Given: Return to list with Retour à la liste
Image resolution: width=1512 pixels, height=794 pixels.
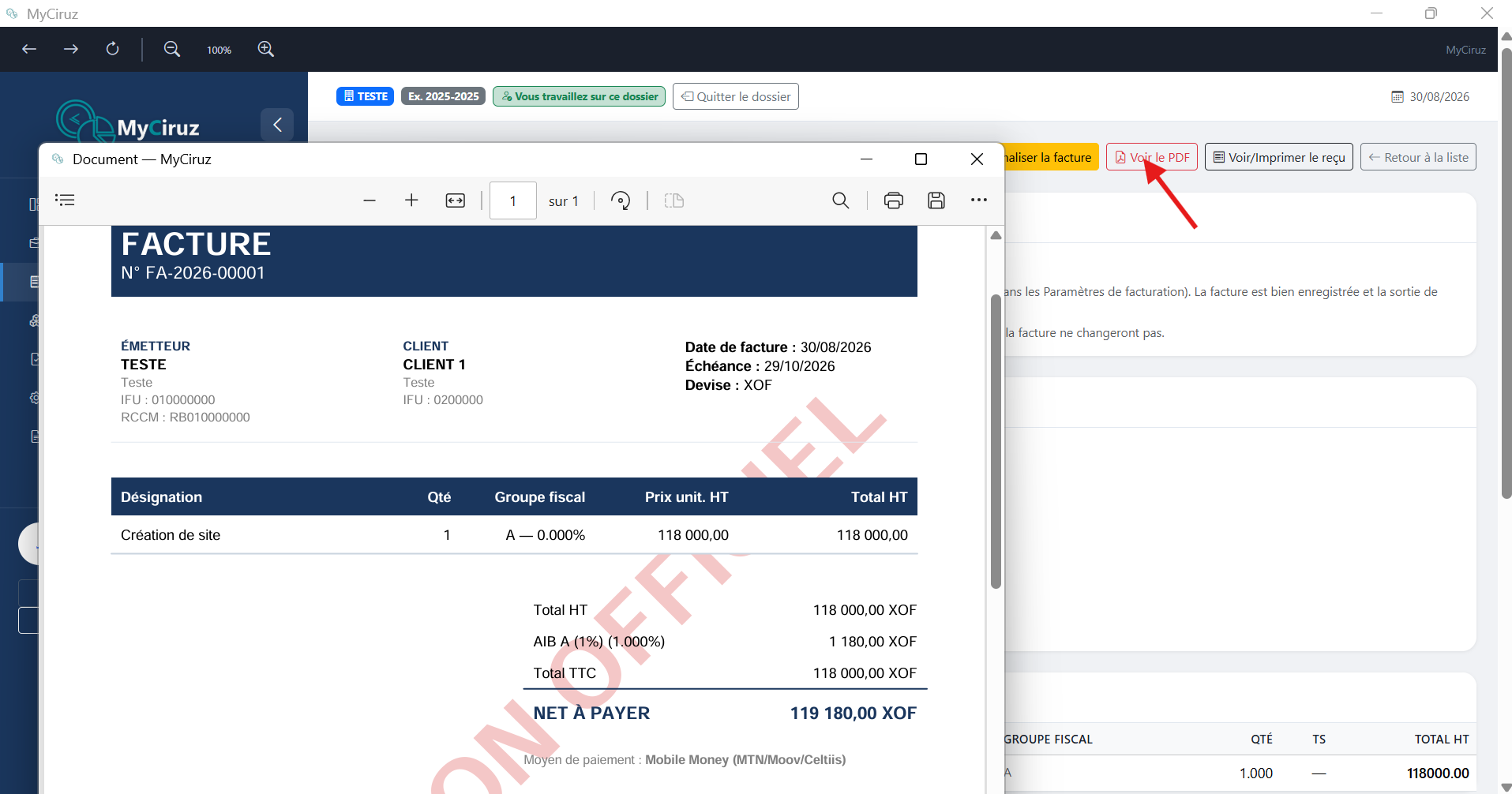Looking at the screenshot, I should tap(1418, 157).
